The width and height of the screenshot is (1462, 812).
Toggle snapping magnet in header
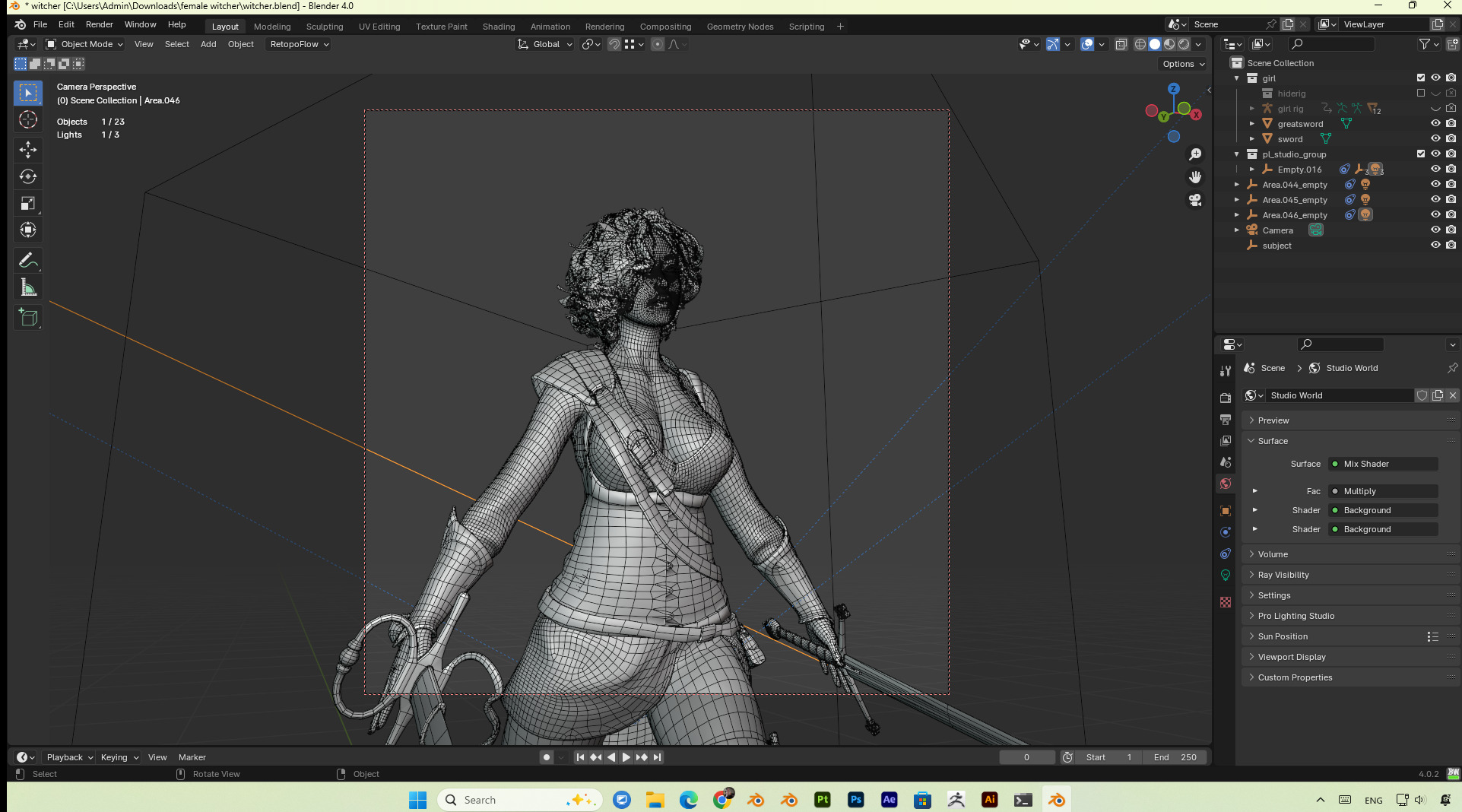(614, 44)
